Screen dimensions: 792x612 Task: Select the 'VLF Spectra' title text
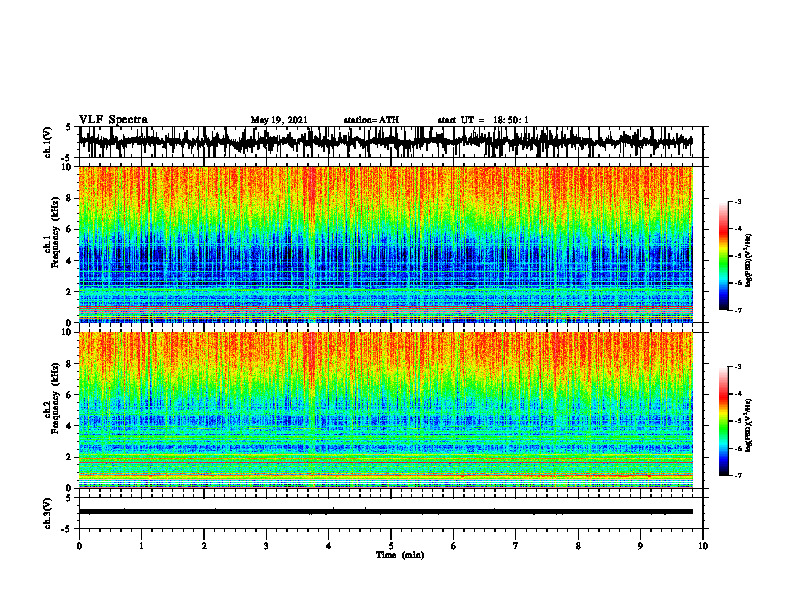(113, 120)
